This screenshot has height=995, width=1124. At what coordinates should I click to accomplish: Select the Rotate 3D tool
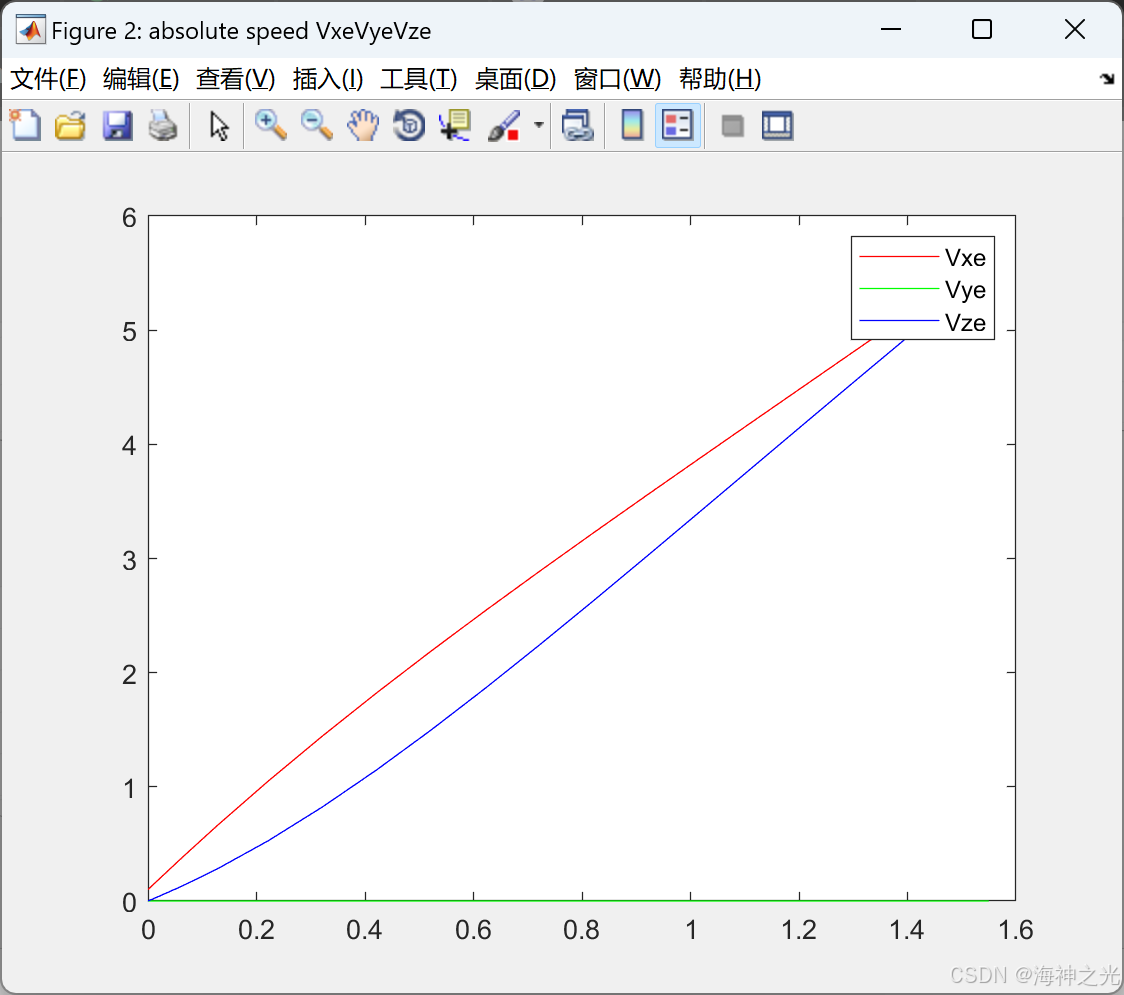click(409, 125)
